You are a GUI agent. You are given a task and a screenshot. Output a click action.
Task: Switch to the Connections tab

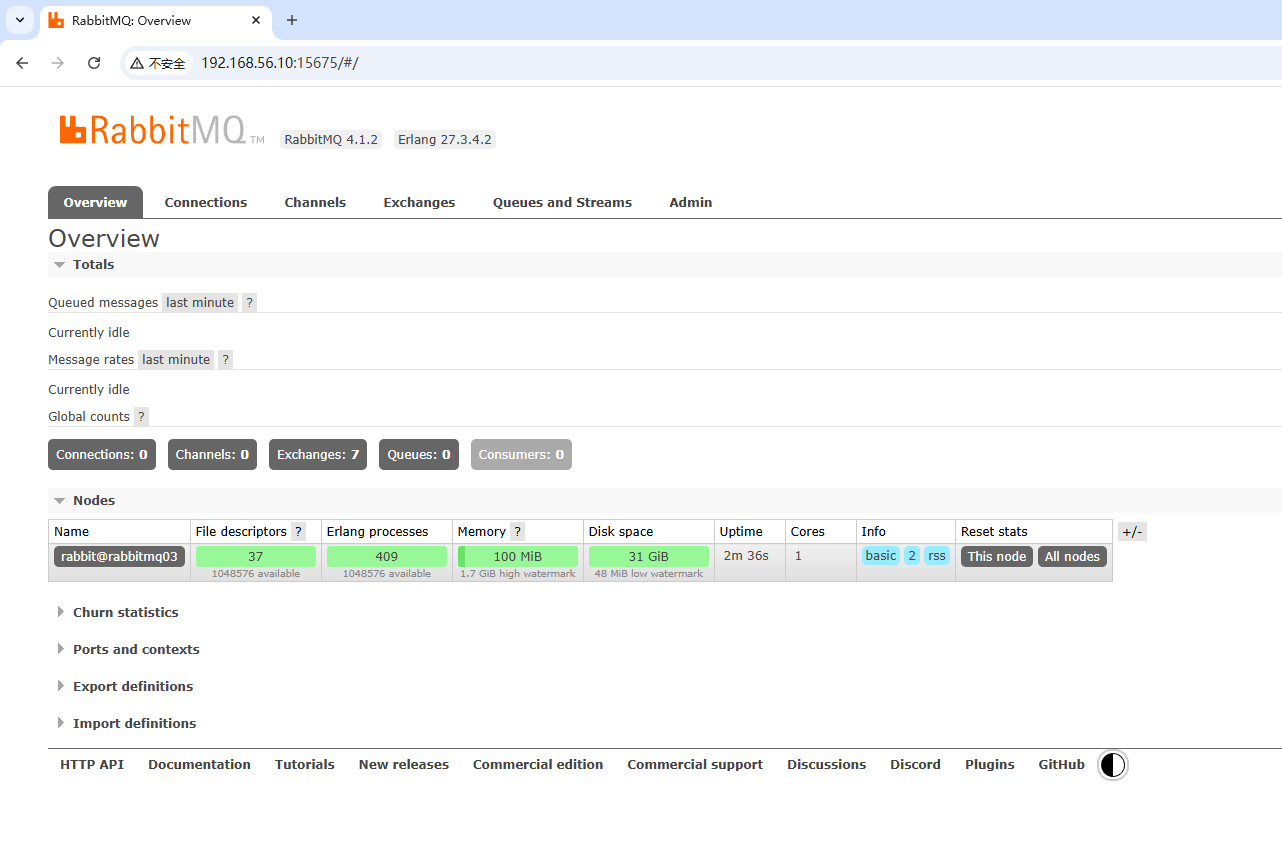tap(206, 202)
